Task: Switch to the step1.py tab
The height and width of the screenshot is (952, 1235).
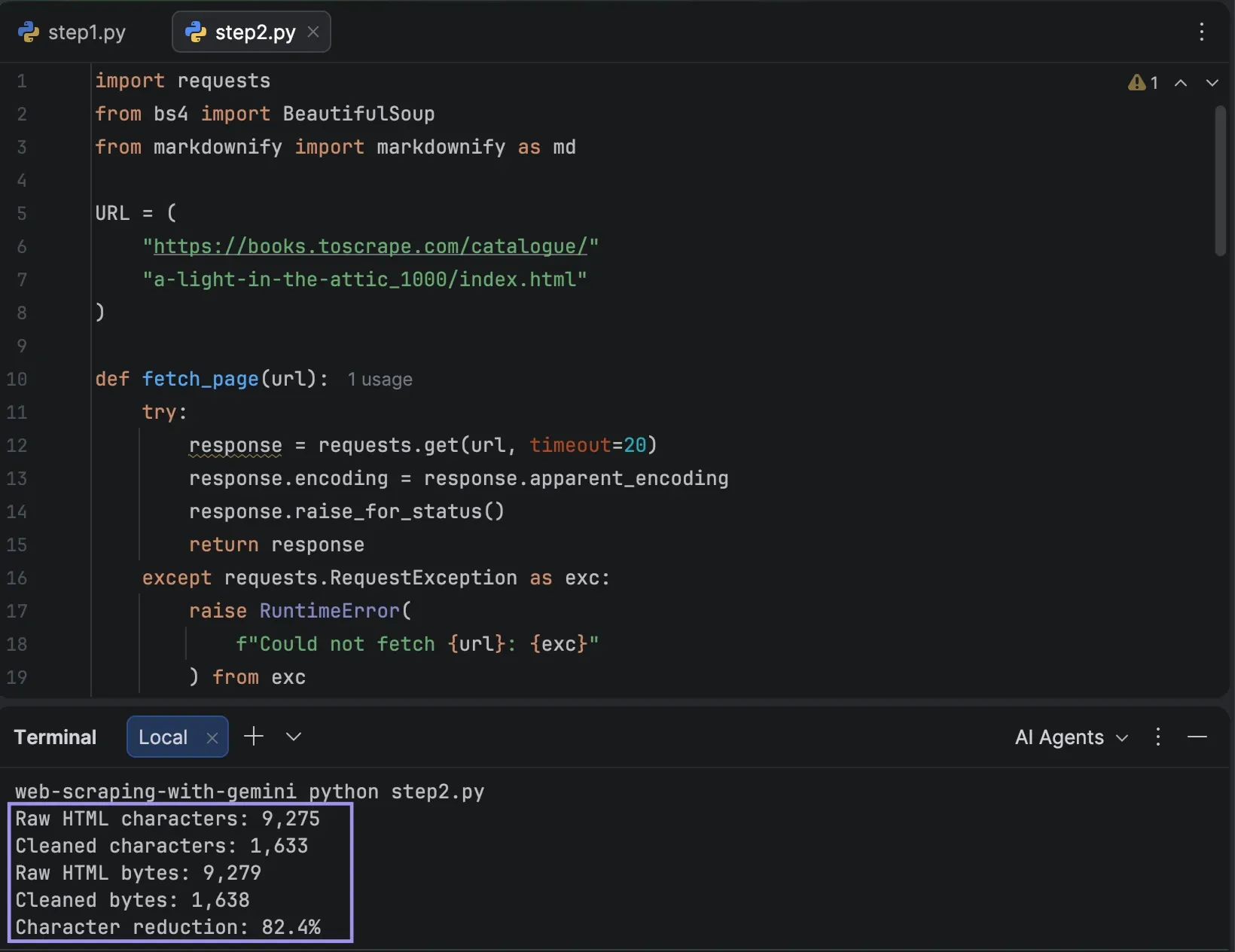Action: tap(72, 32)
